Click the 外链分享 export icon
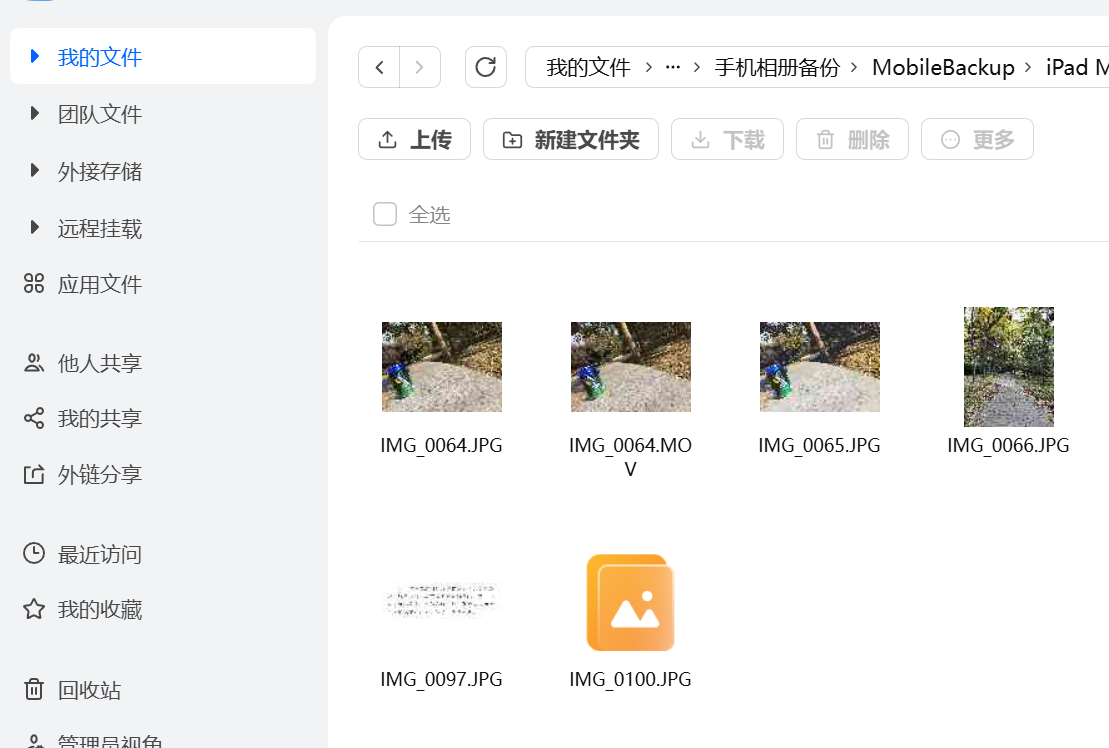 (34, 474)
